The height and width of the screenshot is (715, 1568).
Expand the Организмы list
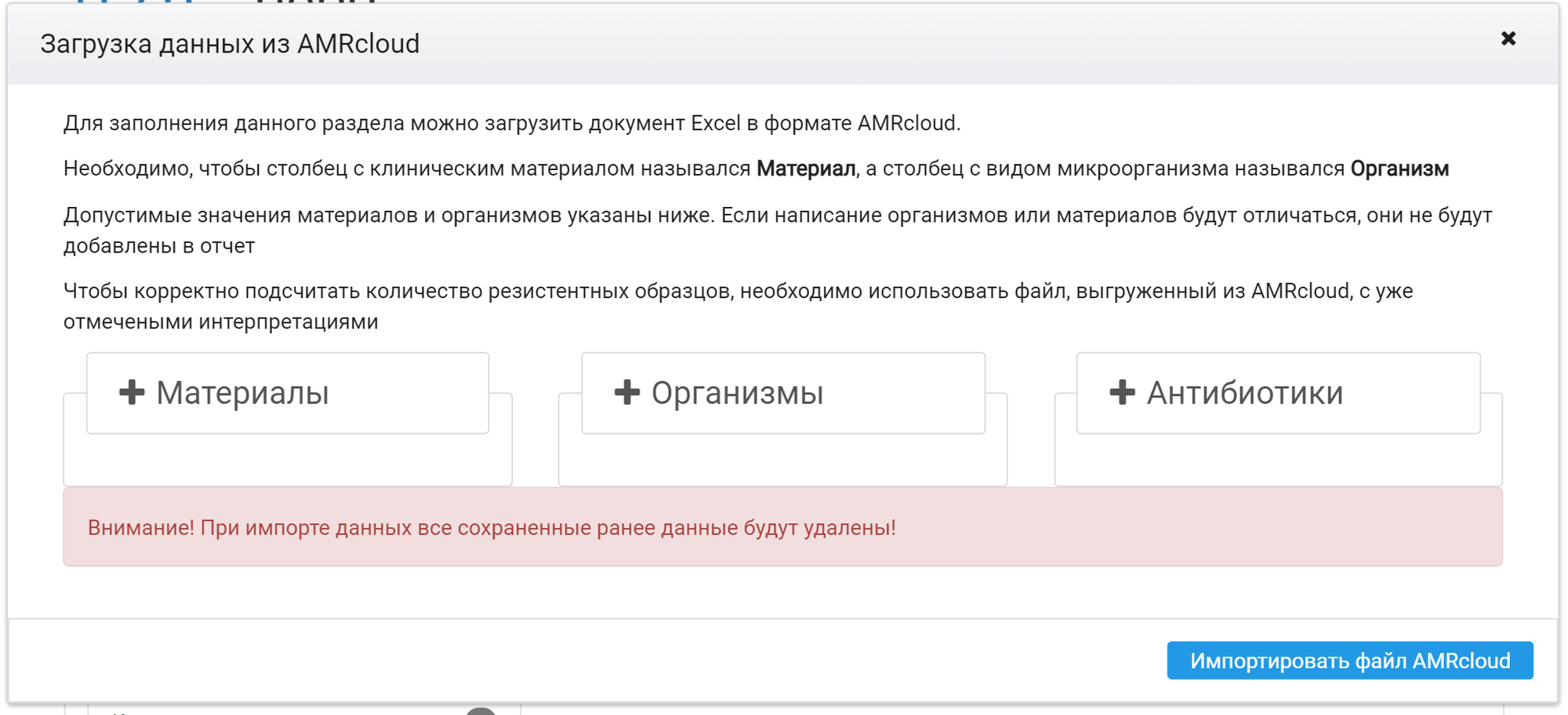783,393
